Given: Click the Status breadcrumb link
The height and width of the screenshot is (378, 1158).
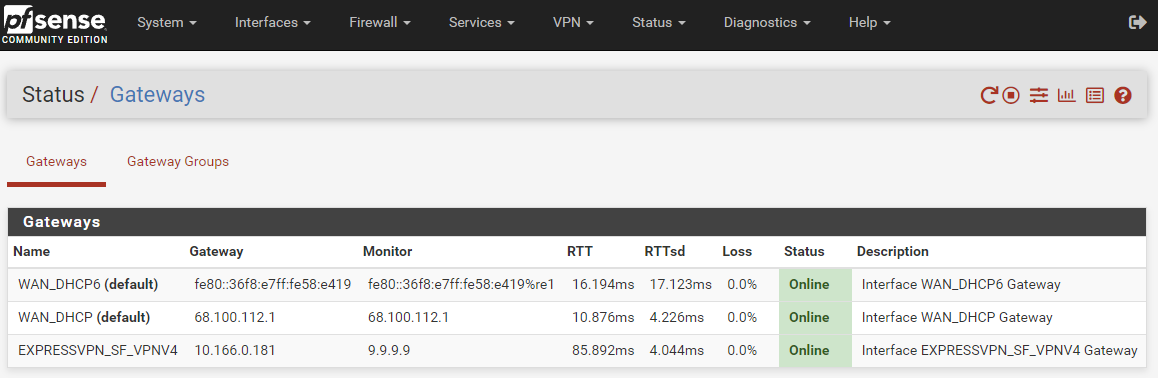Looking at the screenshot, I should click(53, 94).
